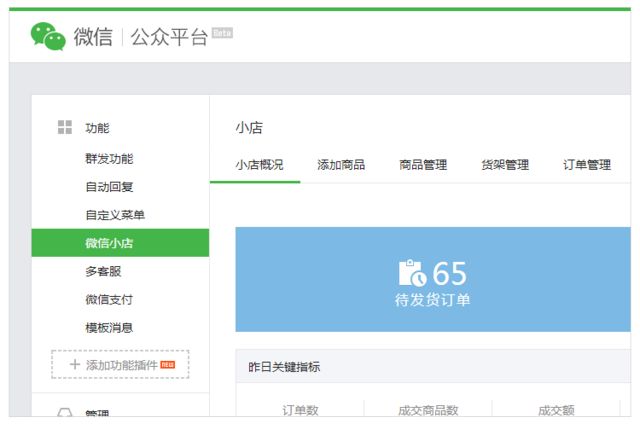The height and width of the screenshot is (424, 640).
Task: Switch to the 添加商品 tab
Action: 341,165
